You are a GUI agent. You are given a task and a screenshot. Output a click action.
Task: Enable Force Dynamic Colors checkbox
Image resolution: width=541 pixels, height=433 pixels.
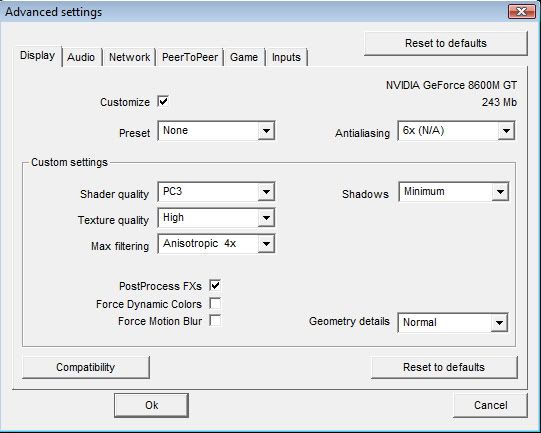tap(215, 304)
